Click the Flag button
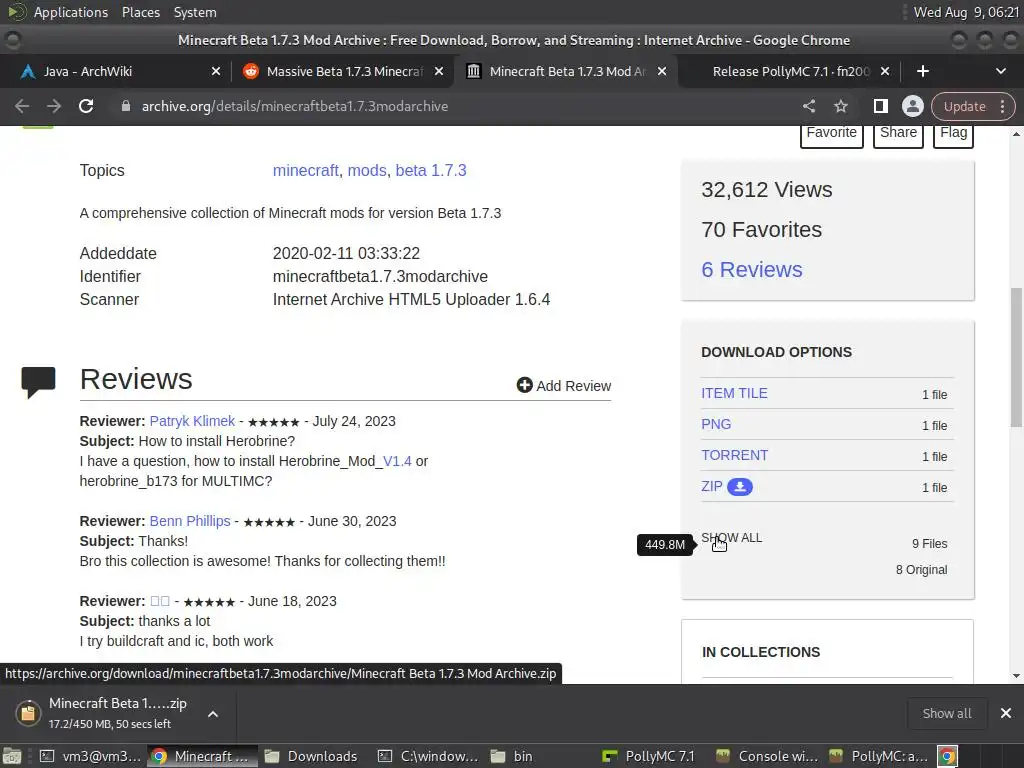 coord(953,133)
